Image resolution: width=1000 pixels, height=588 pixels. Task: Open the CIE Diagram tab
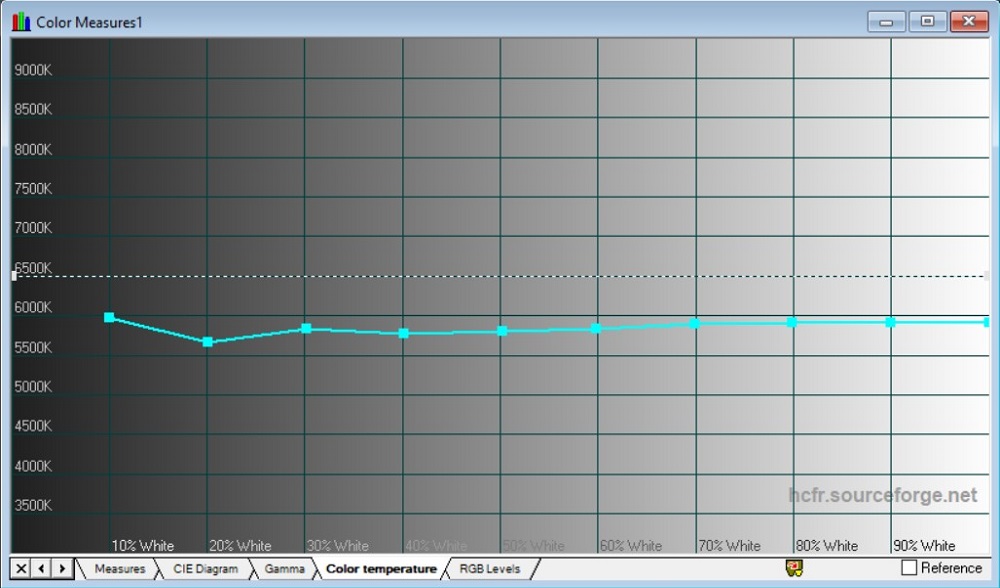click(205, 568)
